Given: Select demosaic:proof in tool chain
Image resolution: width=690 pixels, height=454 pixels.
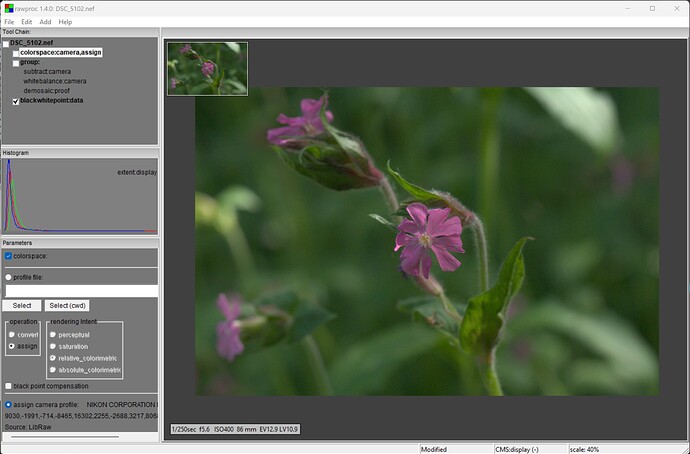Looking at the screenshot, I should tap(47, 91).
